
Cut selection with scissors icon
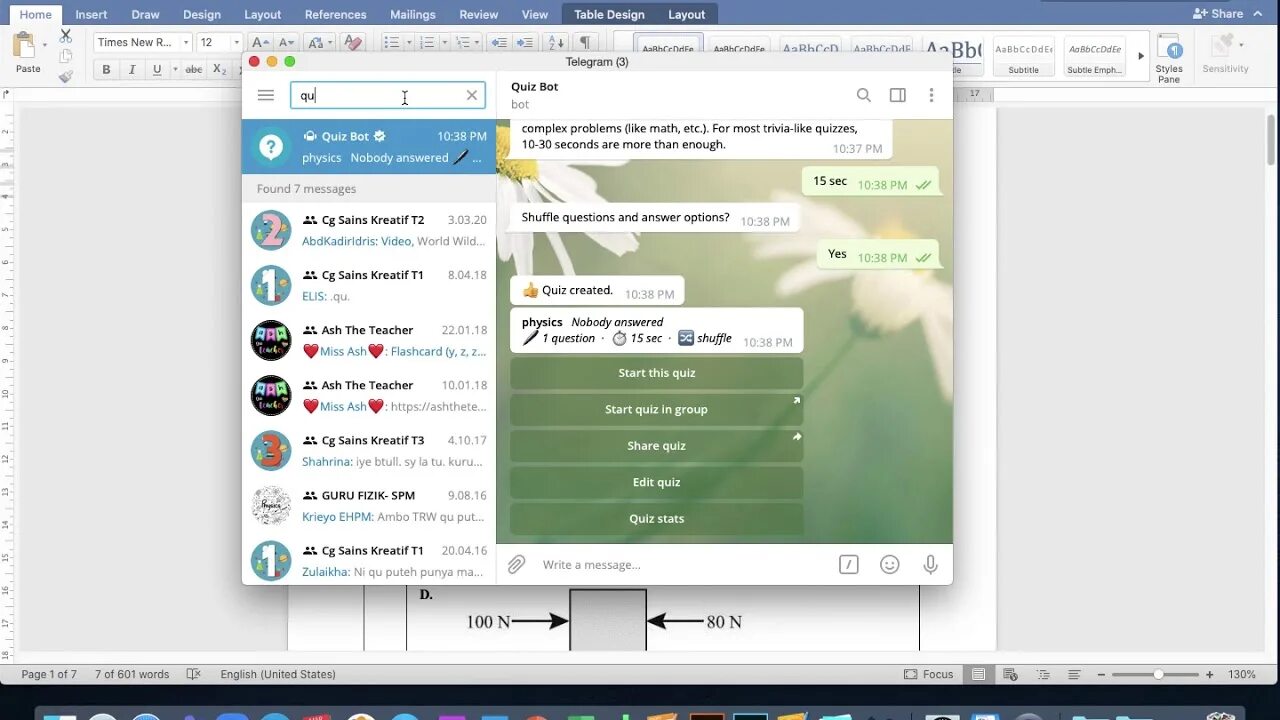pos(66,36)
